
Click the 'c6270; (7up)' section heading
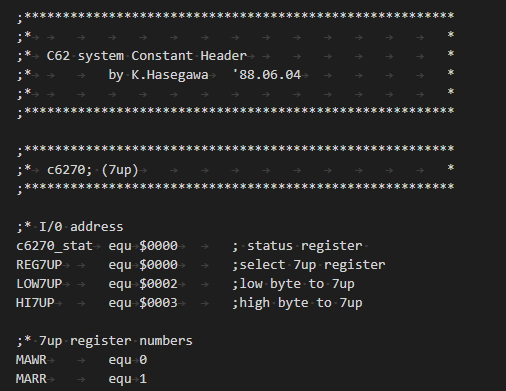(93, 170)
